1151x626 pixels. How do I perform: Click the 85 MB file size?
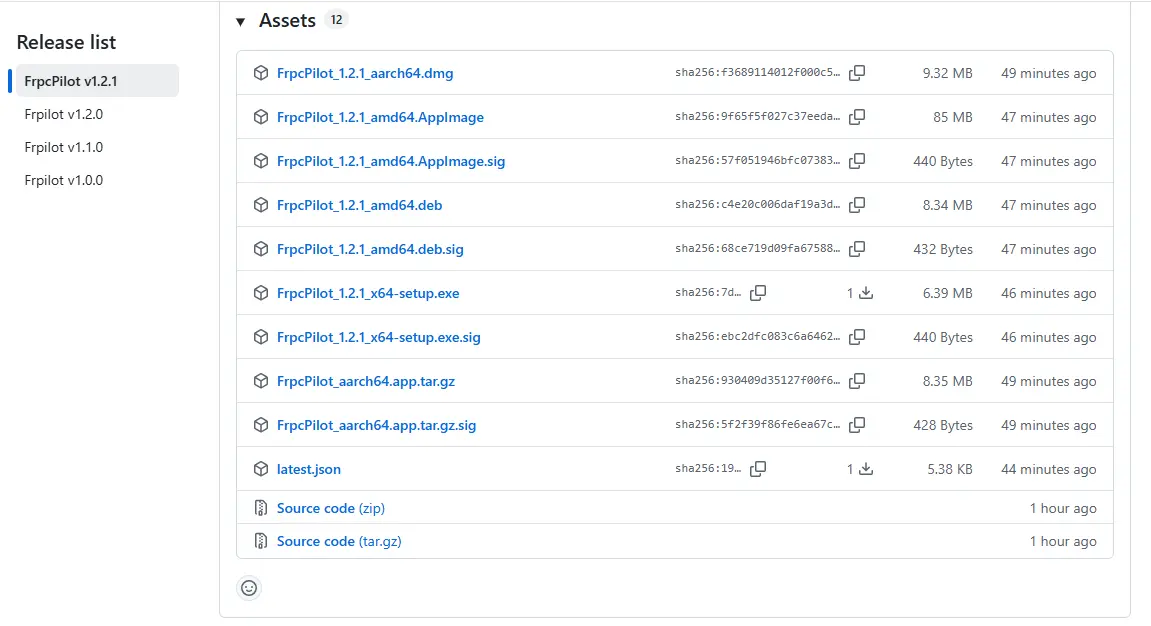tap(953, 117)
